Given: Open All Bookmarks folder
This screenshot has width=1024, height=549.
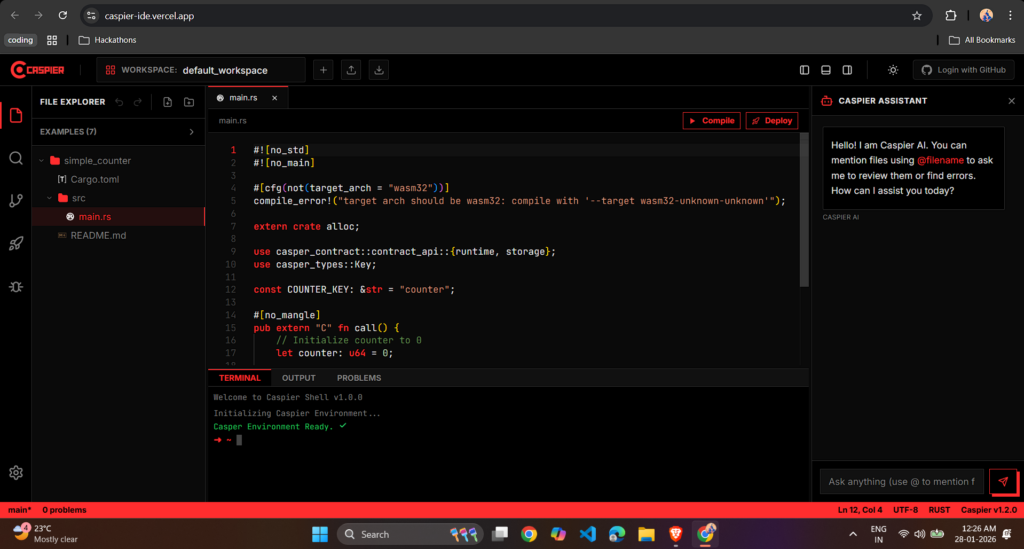Looking at the screenshot, I should click(x=982, y=40).
